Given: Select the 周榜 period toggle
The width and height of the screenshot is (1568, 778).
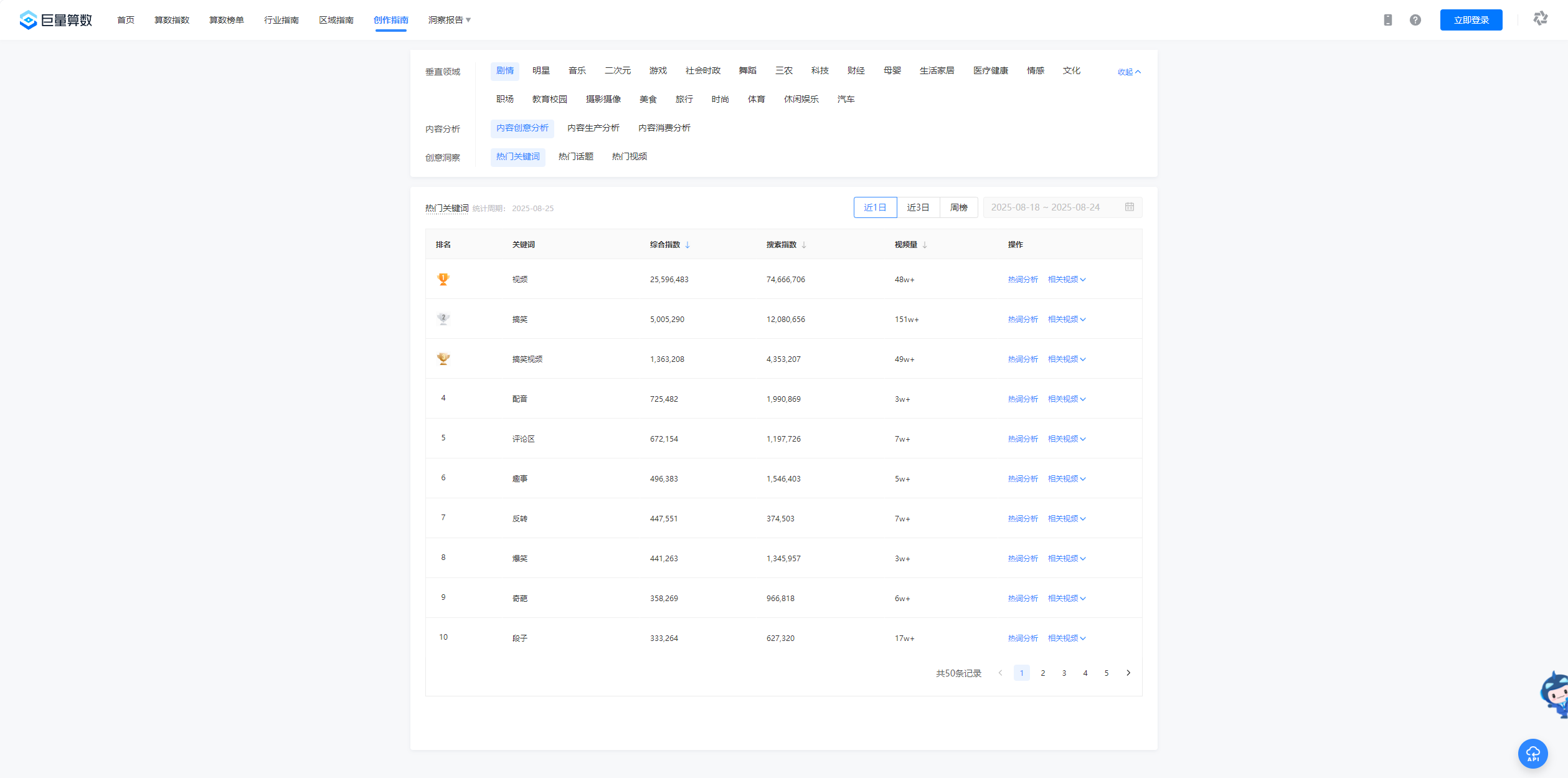Looking at the screenshot, I should coord(958,207).
